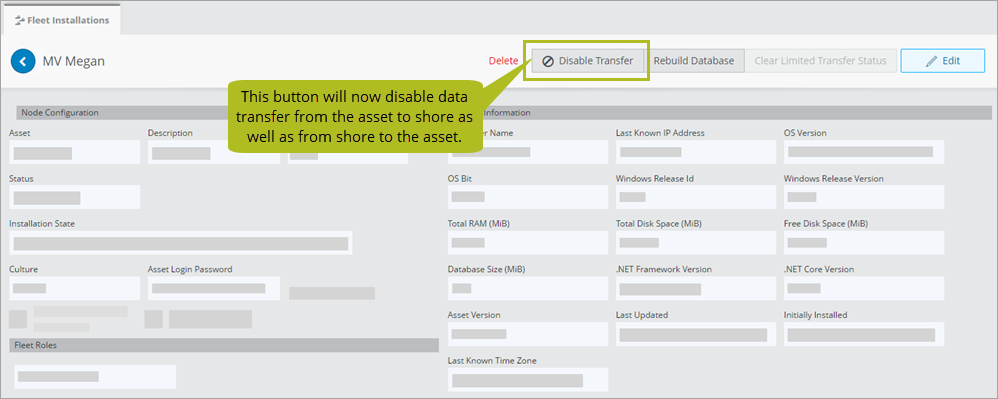Click the Rebuild Database button

coord(694,61)
